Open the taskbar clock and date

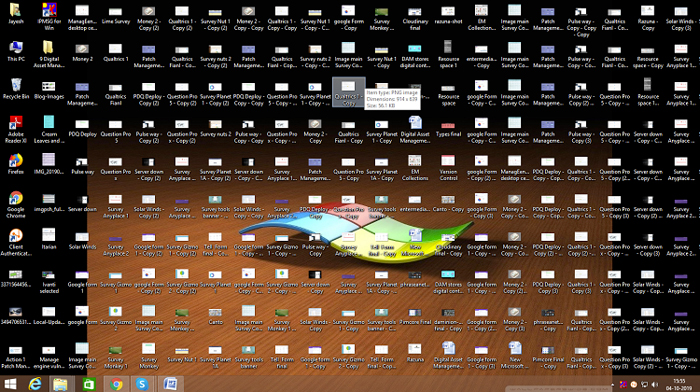[679, 384]
